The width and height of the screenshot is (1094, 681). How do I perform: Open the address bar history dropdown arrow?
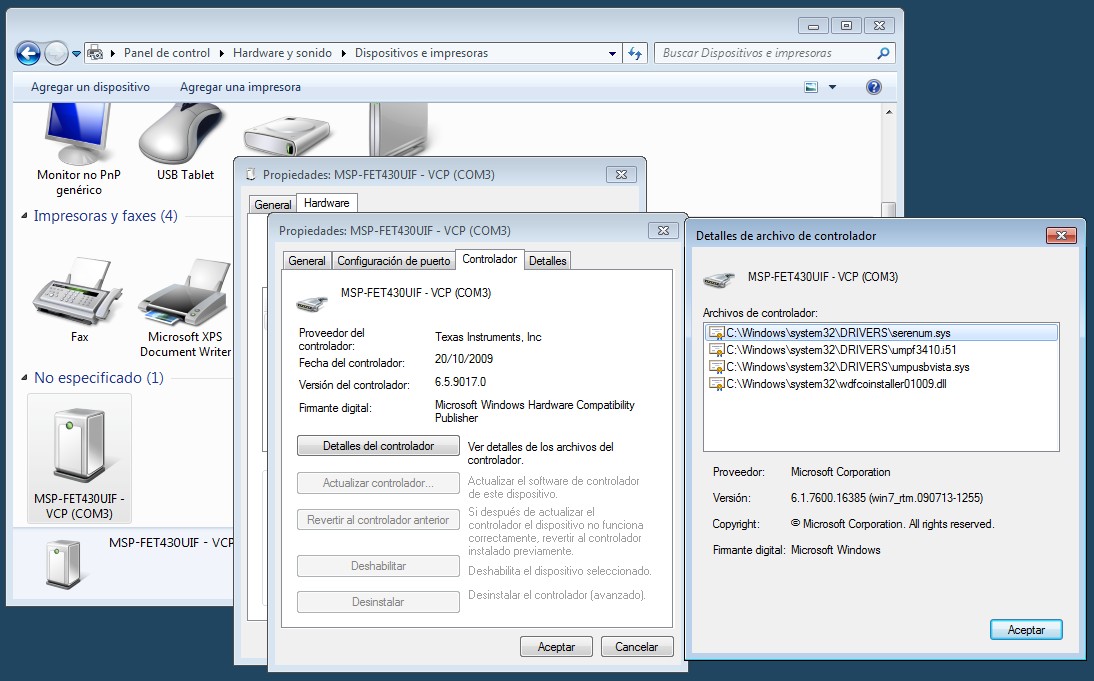[x=612, y=53]
